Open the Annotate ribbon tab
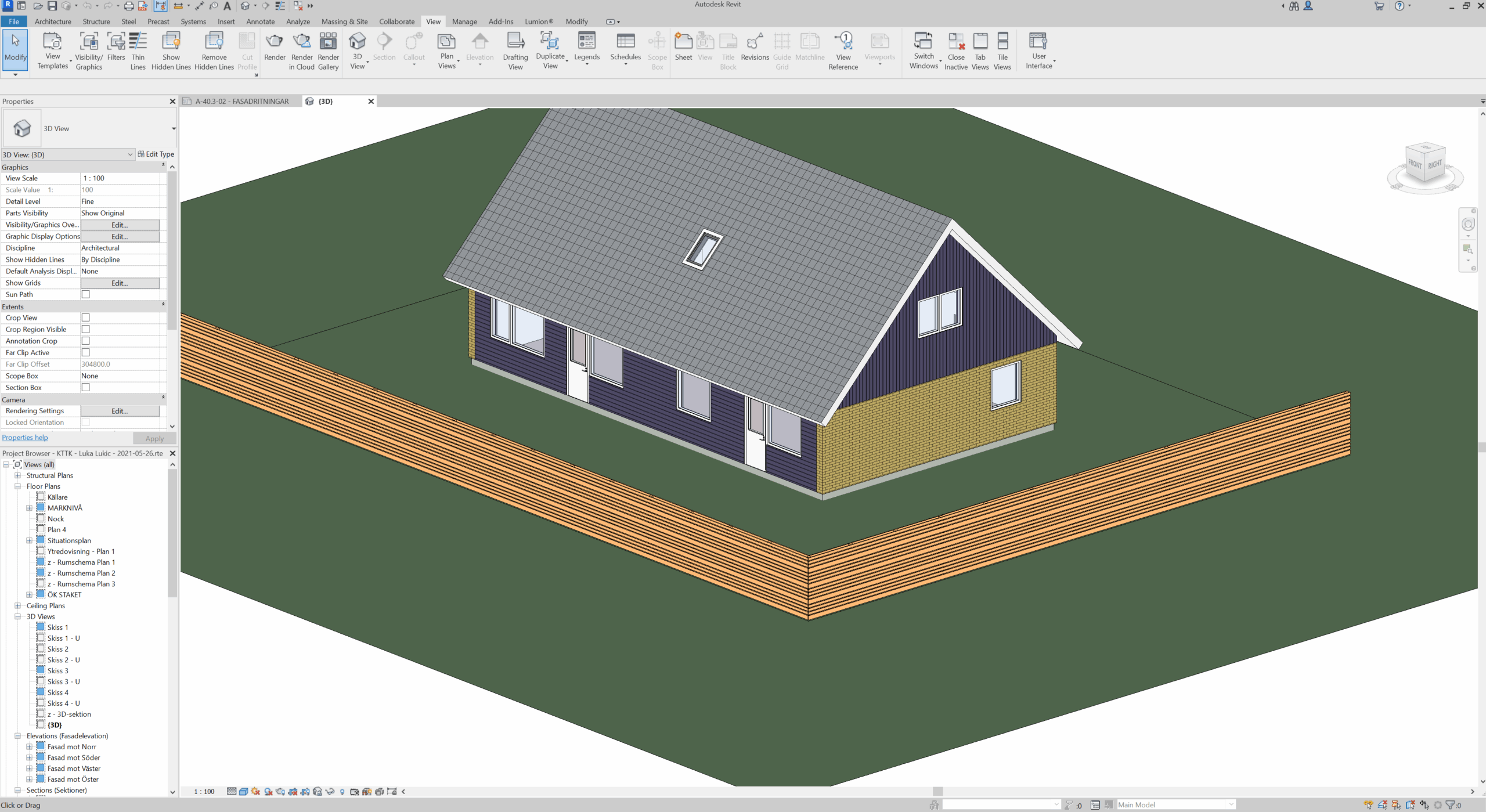The height and width of the screenshot is (812, 1486). (x=260, y=21)
